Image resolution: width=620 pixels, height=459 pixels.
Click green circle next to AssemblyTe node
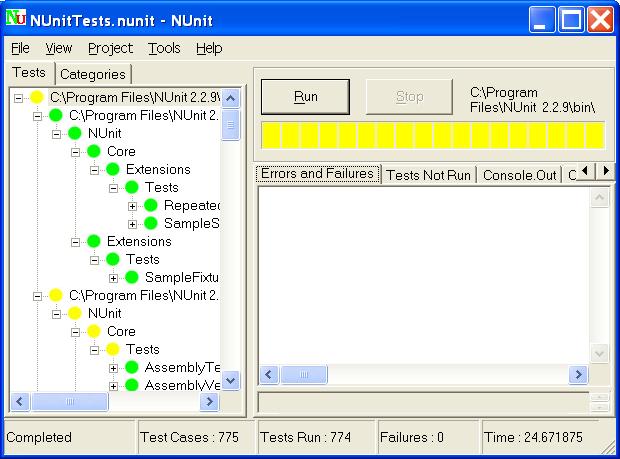[x=132, y=367]
